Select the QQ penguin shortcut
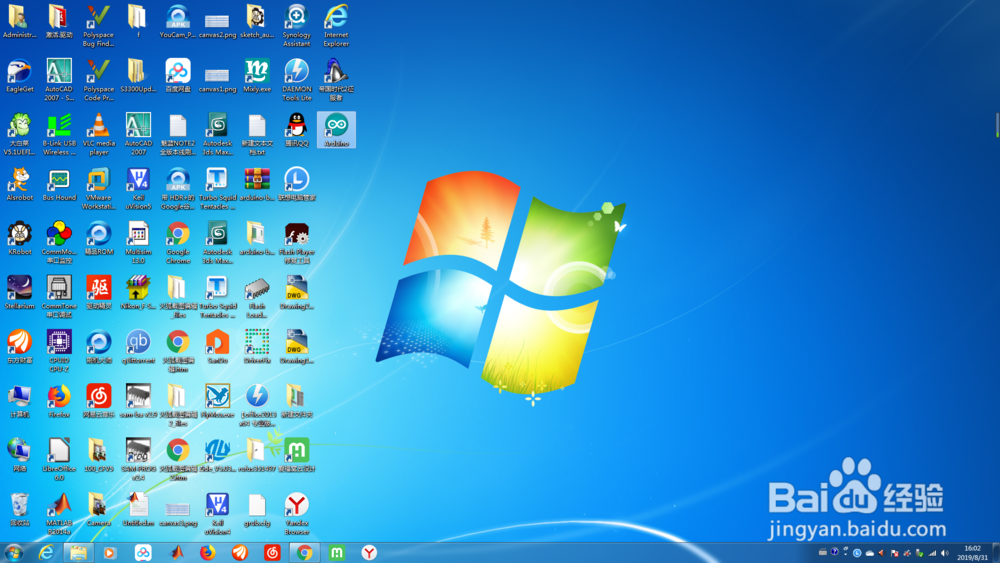The height and width of the screenshot is (563, 1000). 297,130
